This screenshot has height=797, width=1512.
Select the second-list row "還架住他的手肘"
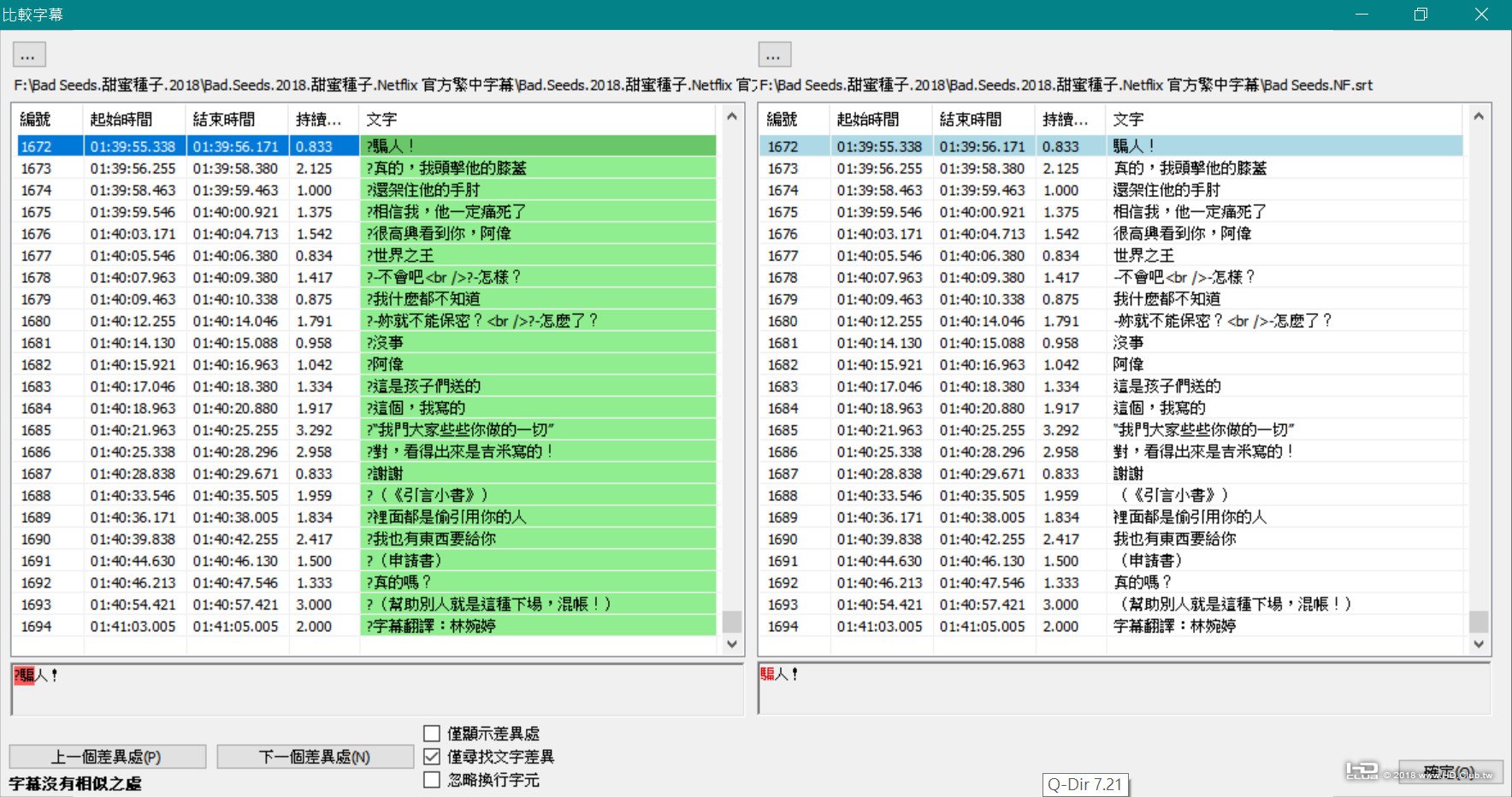pyautogui.click(x=1112, y=190)
